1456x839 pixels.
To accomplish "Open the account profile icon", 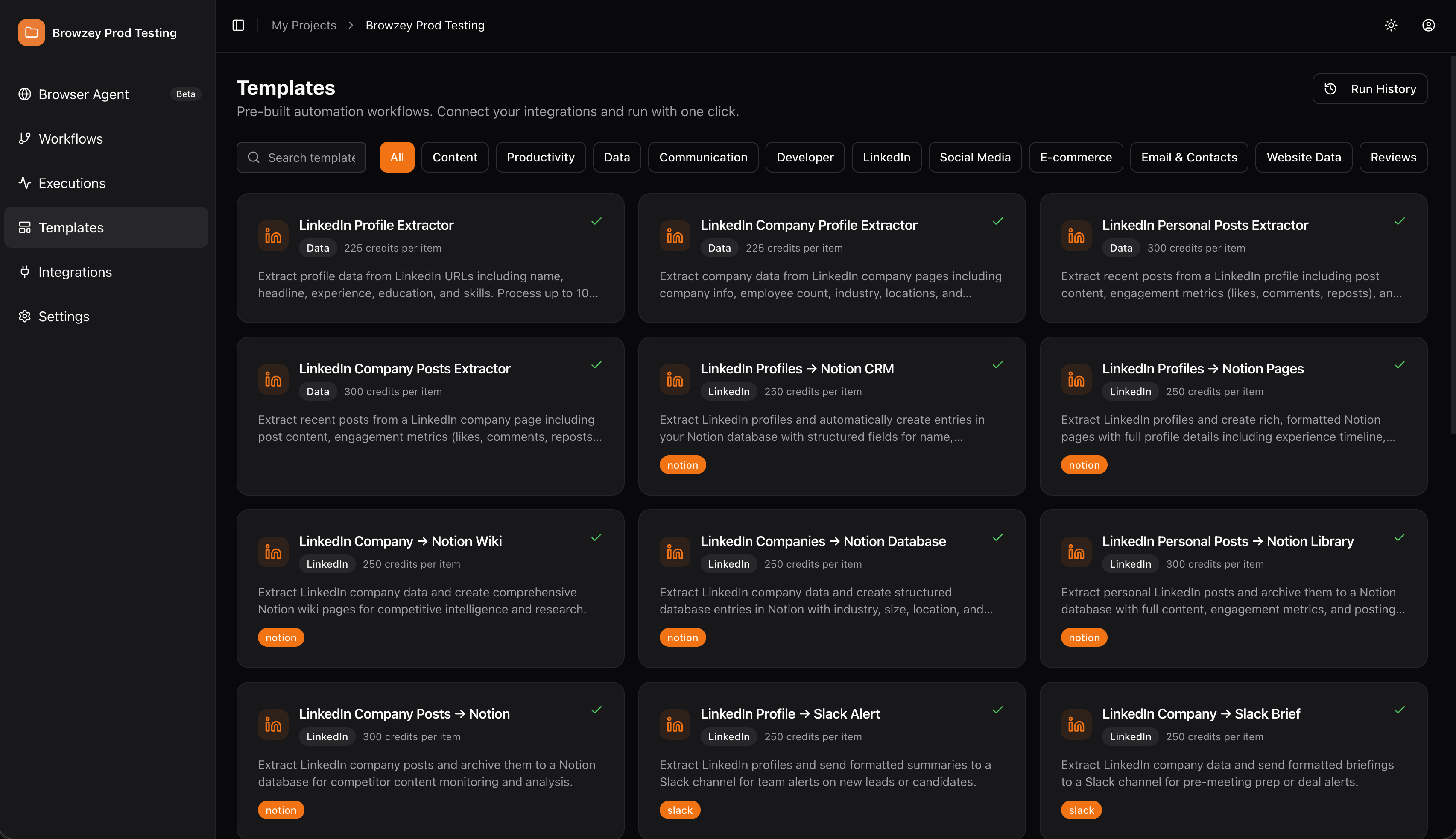I will click(x=1428, y=25).
